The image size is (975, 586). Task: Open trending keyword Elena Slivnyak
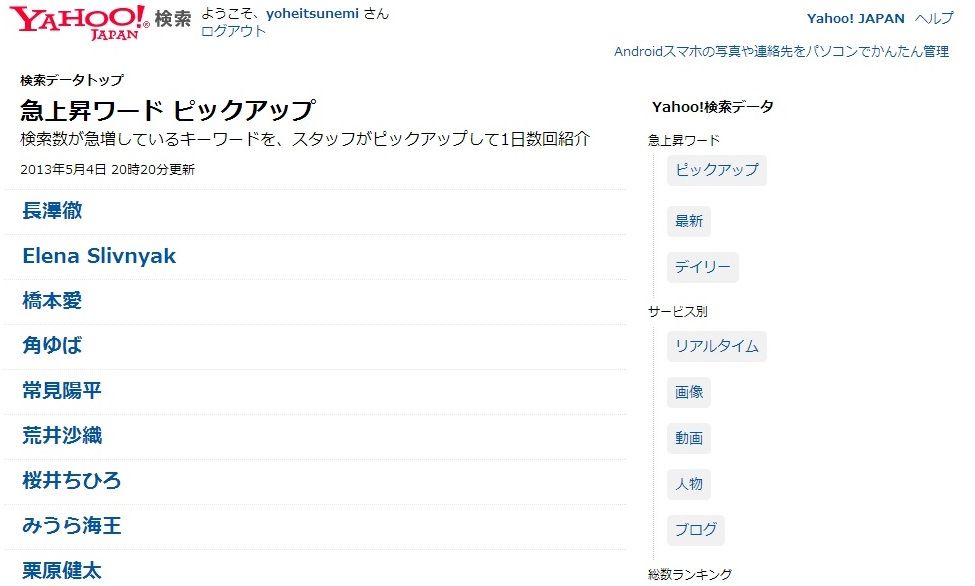[99, 256]
